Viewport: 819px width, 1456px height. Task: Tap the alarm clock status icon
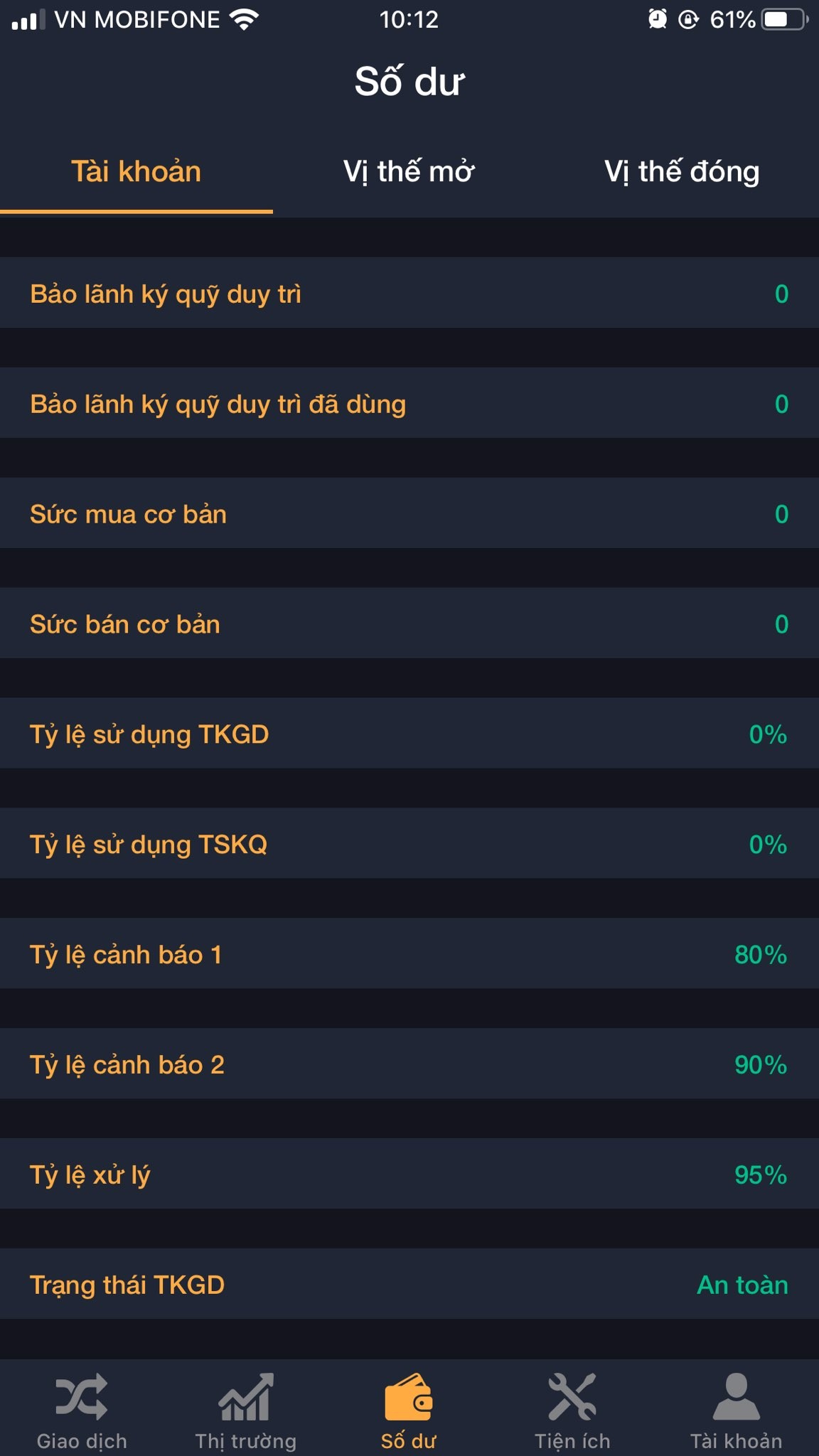tap(658, 19)
